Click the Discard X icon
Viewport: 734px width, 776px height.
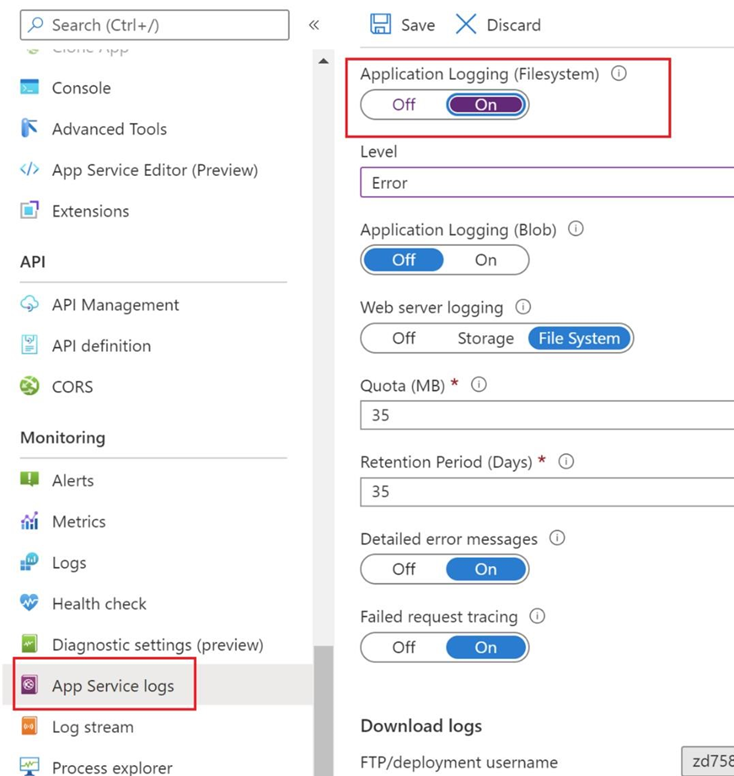[466, 25]
